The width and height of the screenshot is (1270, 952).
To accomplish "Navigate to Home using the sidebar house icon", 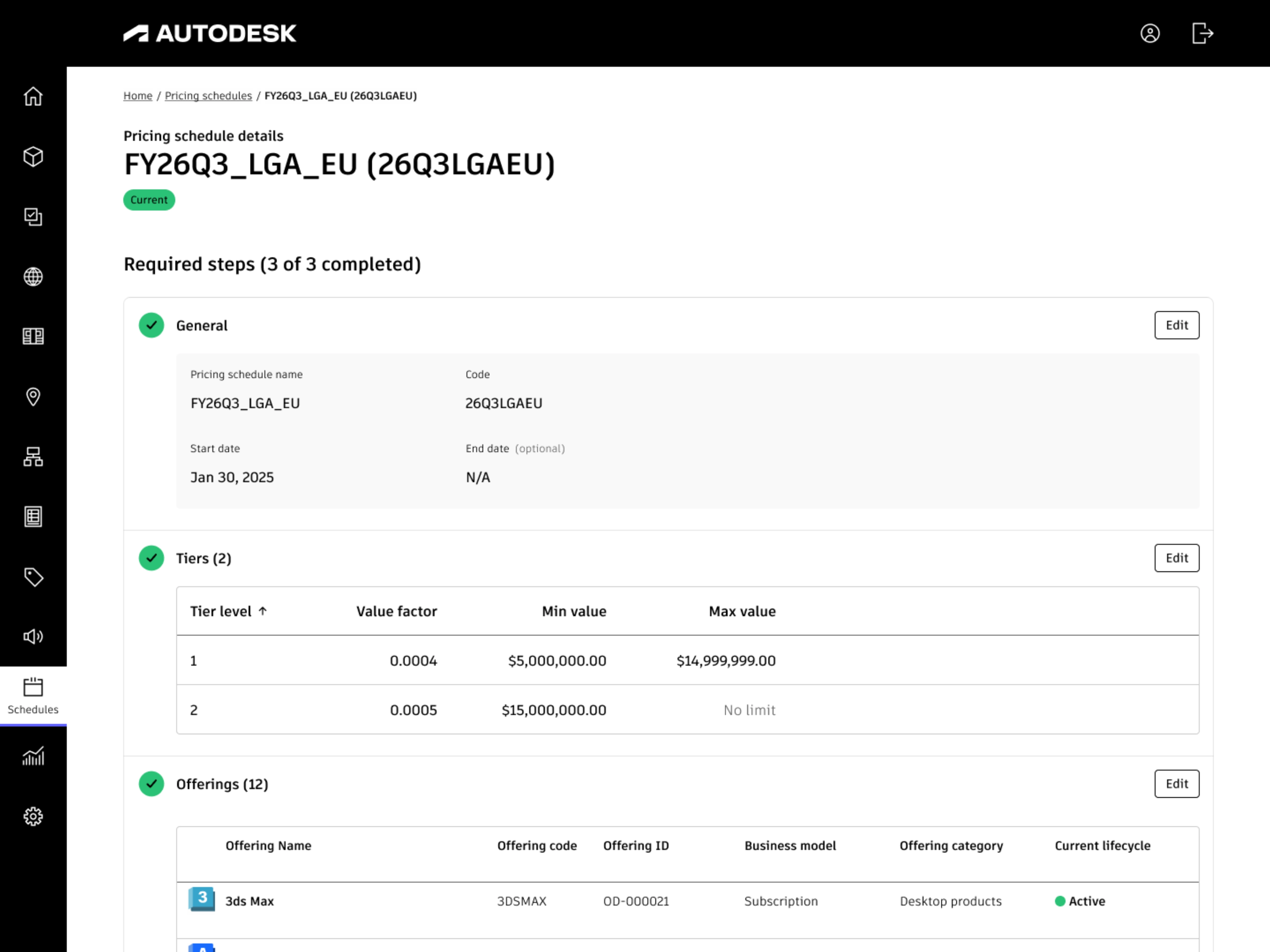I will (33, 97).
